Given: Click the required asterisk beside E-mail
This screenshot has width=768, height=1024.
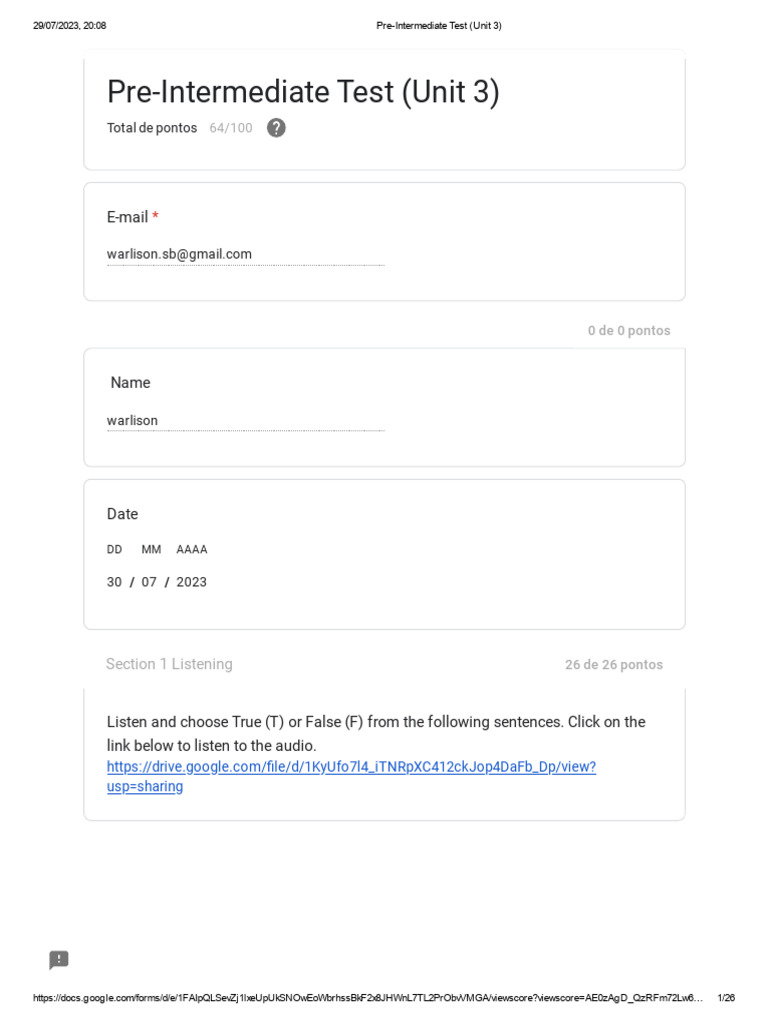Looking at the screenshot, I should pos(155,217).
